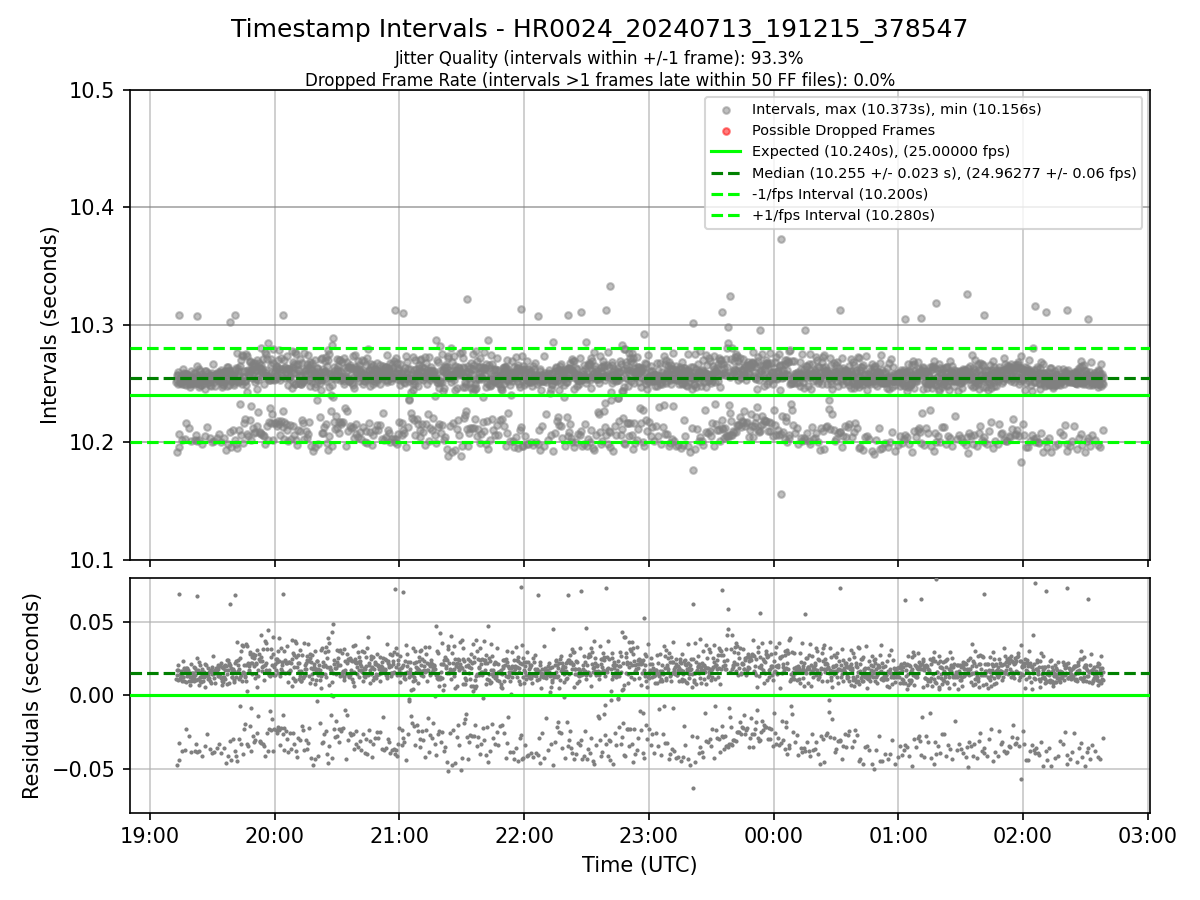Screen dimensions: 1200x900
Task: Click the 02:00 time tick label
Action: tap(1022, 835)
